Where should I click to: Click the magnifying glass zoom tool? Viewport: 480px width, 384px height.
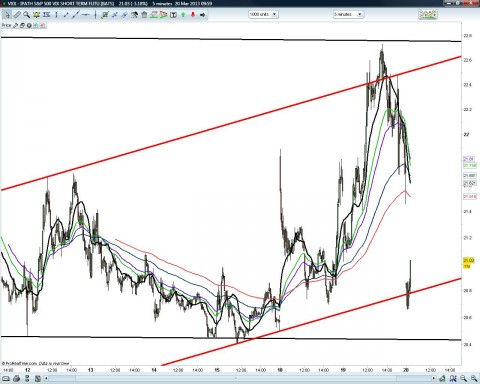pos(26,15)
